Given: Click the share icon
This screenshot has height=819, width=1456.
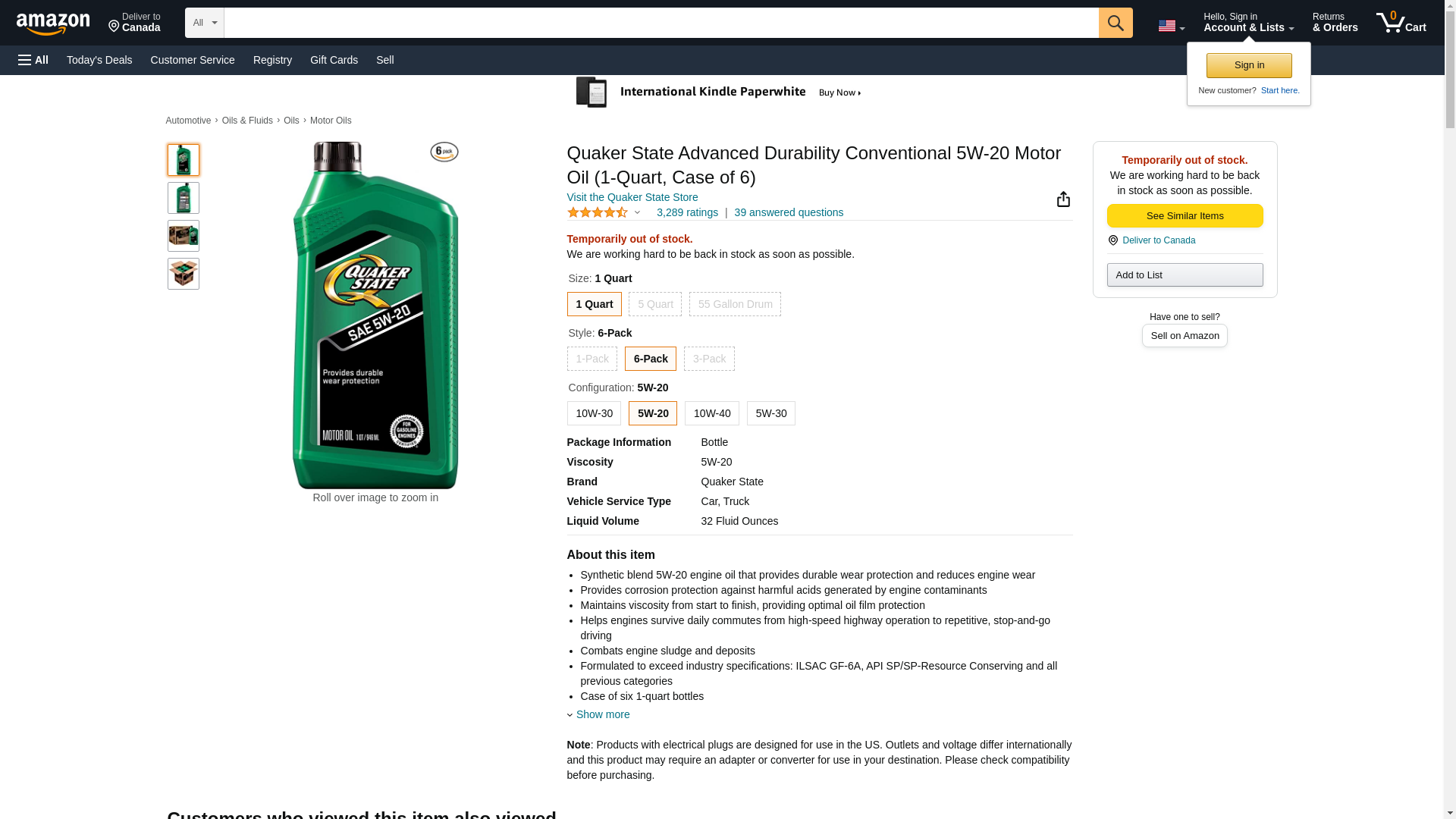Looking at the screenshot, I should 1063,199.
